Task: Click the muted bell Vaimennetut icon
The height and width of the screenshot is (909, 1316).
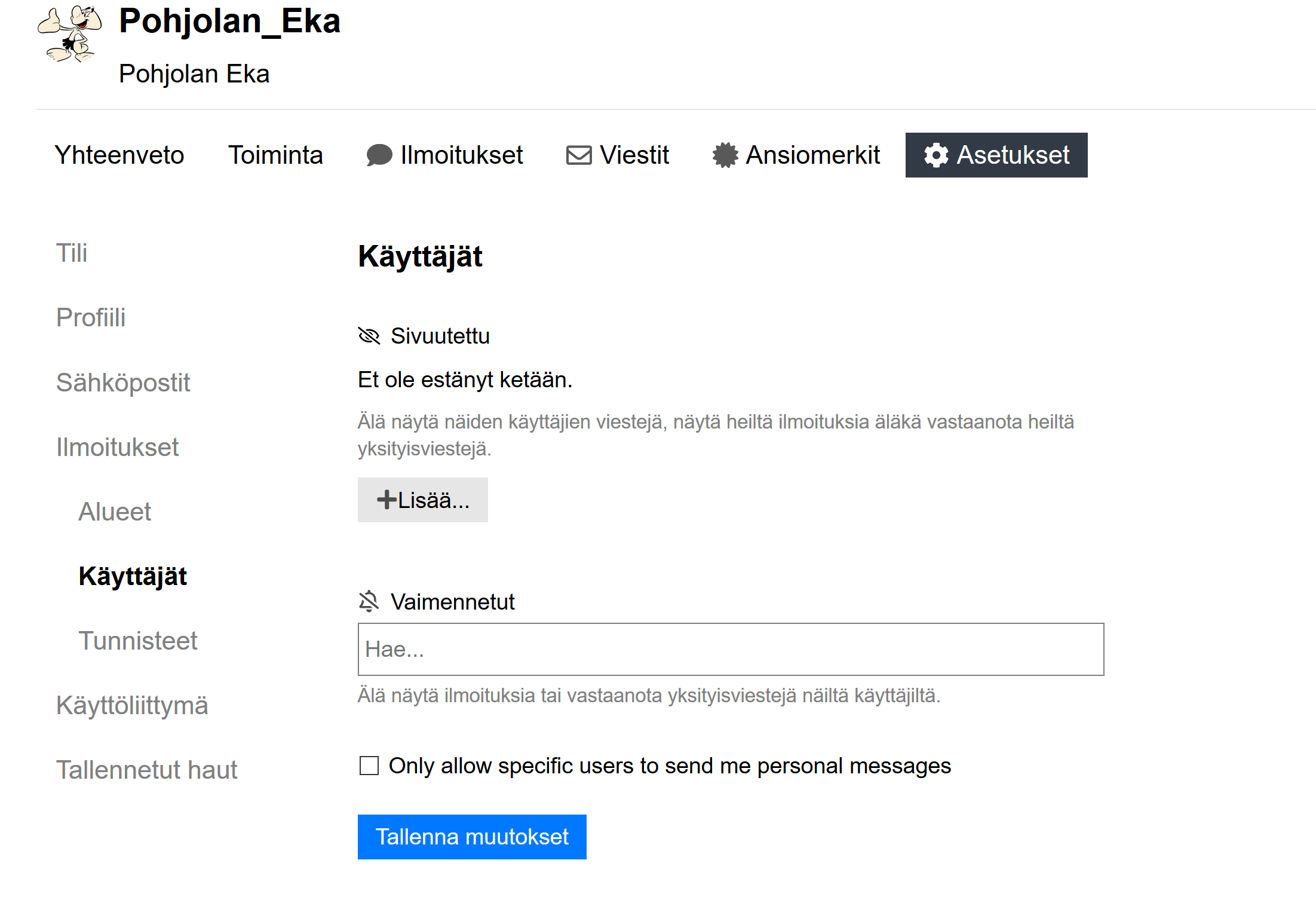Action: [369, 601]
